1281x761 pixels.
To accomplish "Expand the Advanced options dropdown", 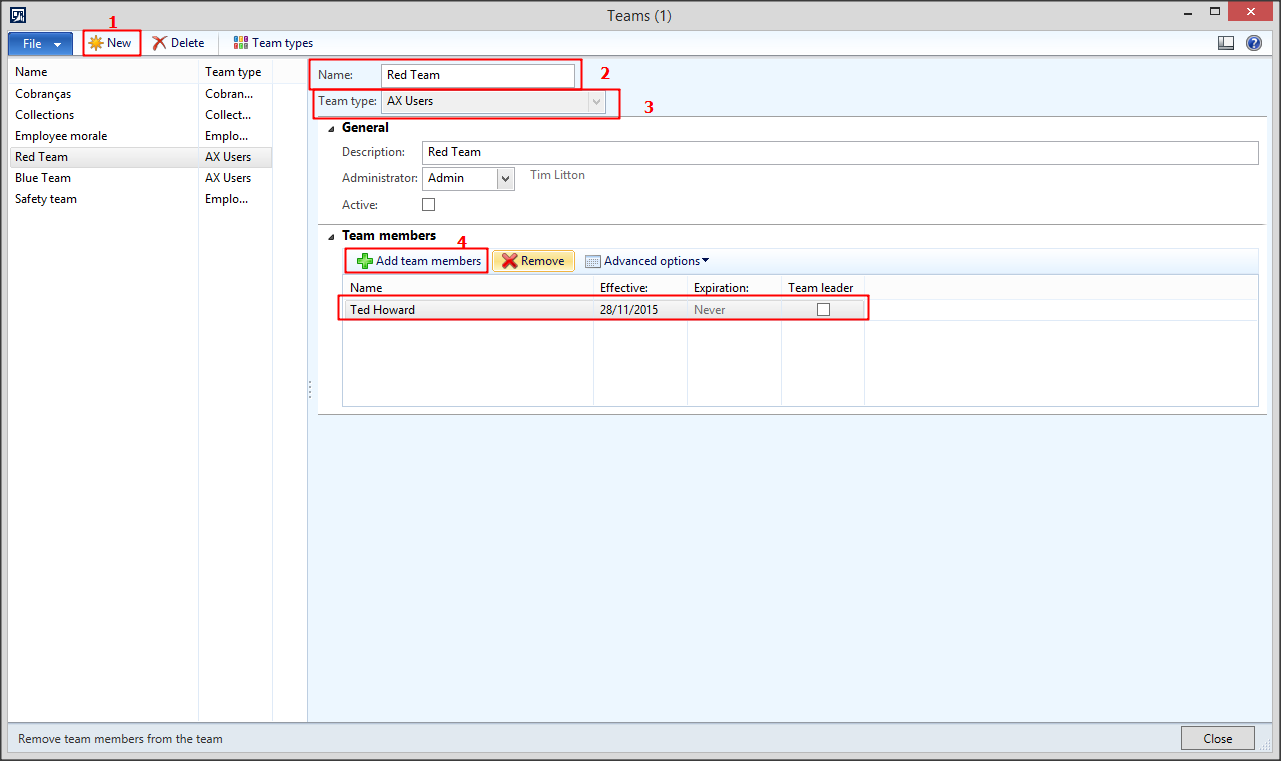I will click(705, 260).
